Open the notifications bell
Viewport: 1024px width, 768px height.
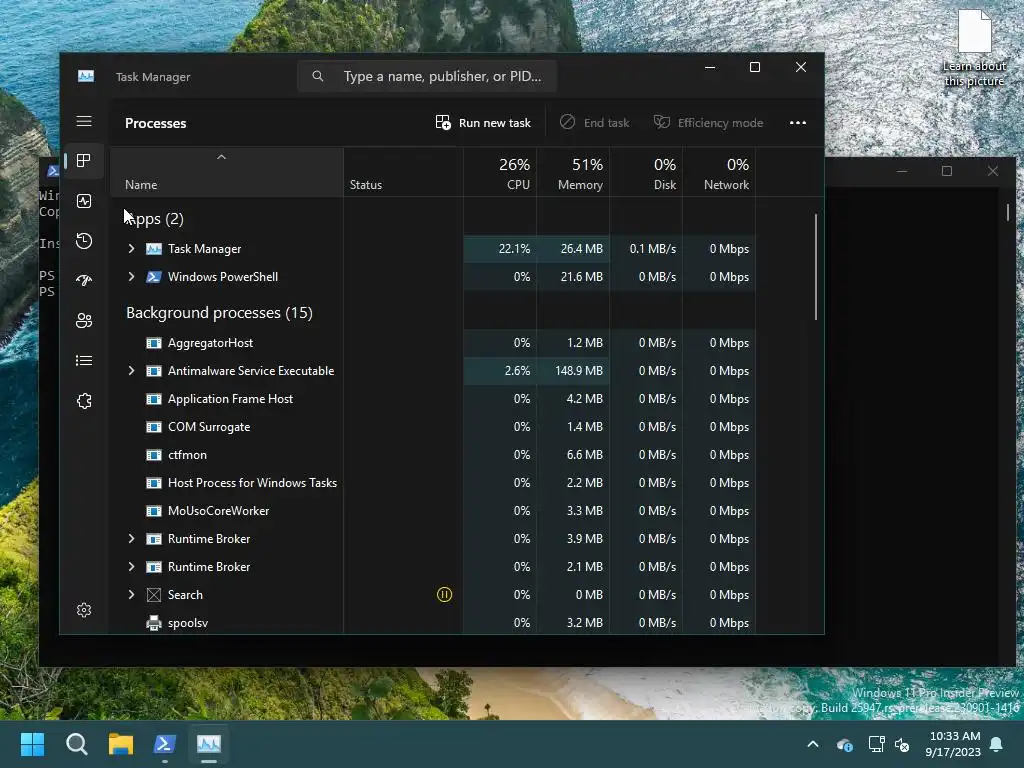pos(997,744)
